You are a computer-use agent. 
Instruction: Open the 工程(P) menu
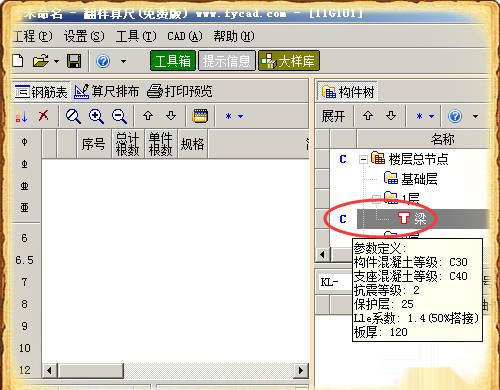pos(33,36)
